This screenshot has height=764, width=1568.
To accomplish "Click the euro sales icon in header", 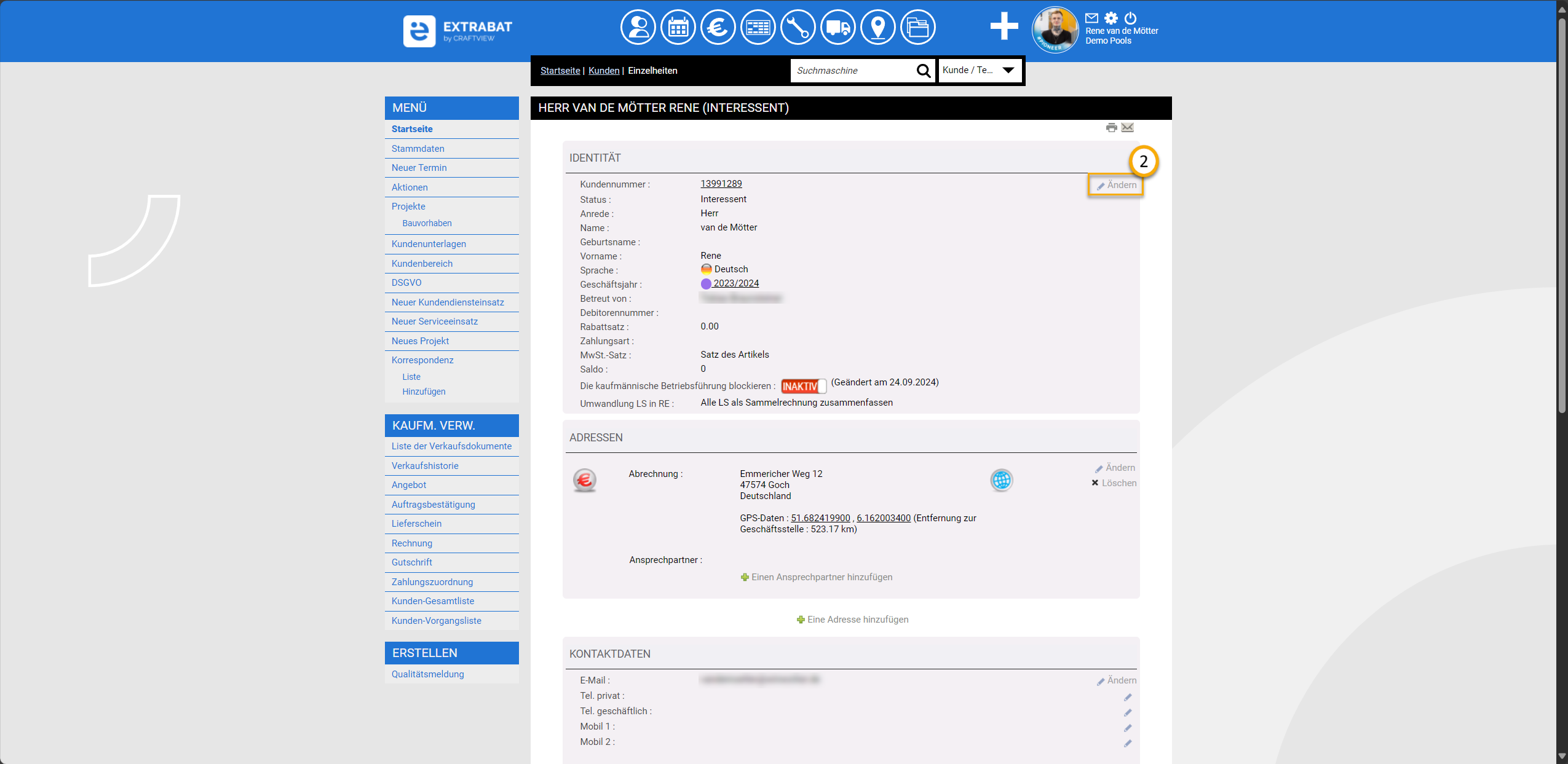I will click(x=718, y=28).
